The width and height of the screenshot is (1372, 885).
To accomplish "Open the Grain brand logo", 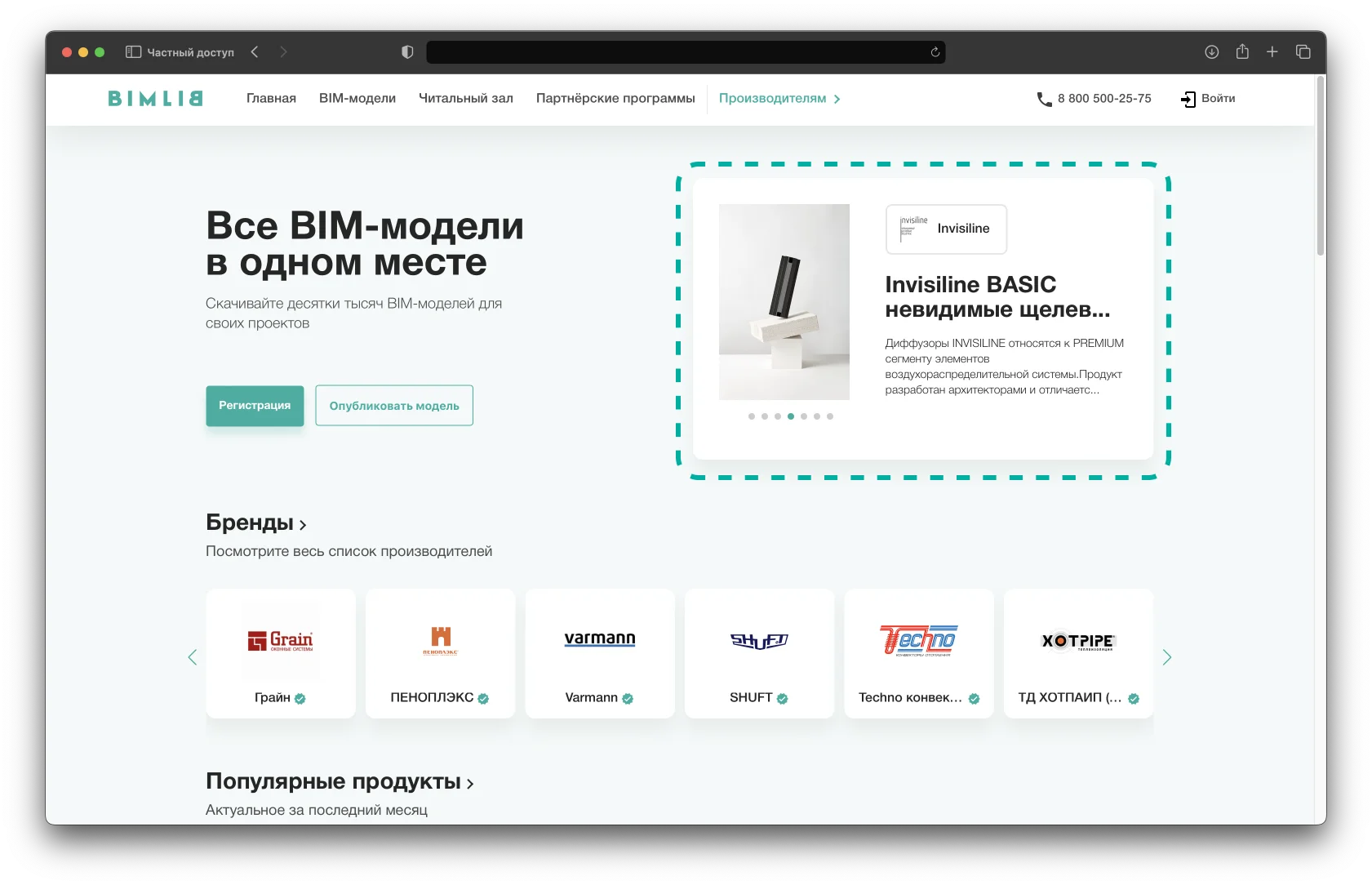I will [x=281, y=641].
